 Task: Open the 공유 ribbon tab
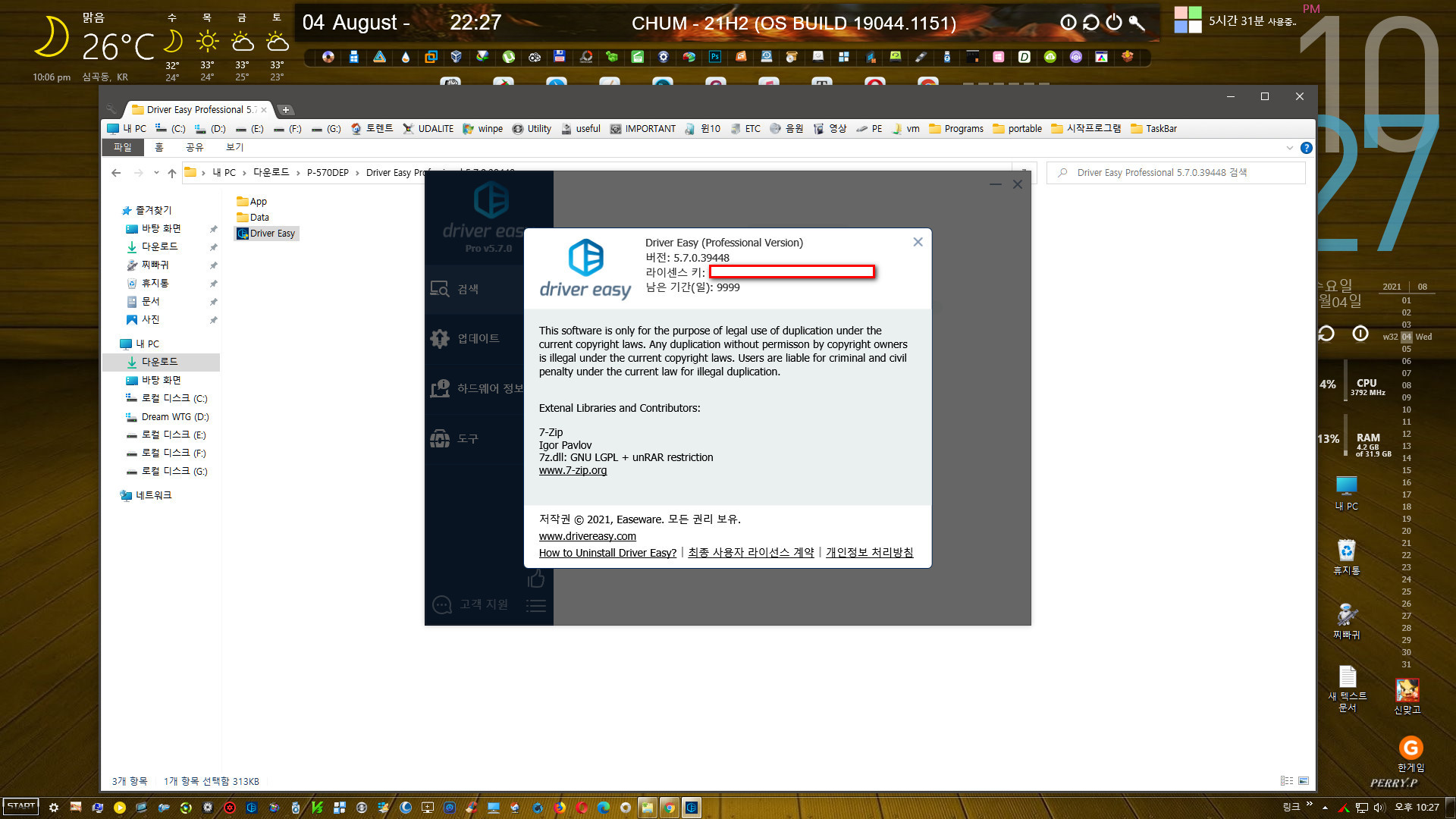pyautogui.click(x=195, y=147)
